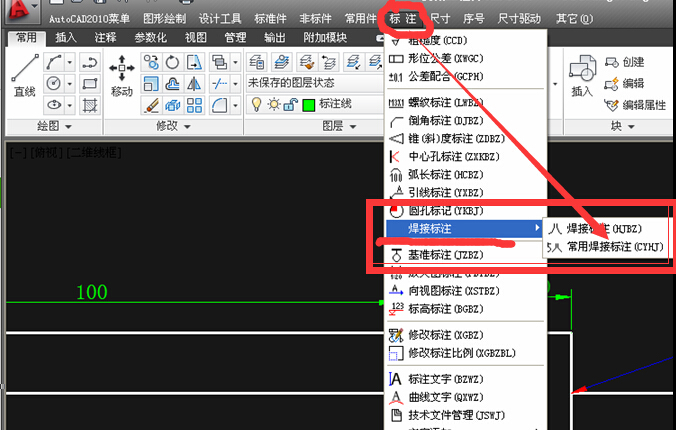Select 中心孔标注 (ZXKBZ) entry
This screenshot has height=430, width=676.
(x=450, y=156)
